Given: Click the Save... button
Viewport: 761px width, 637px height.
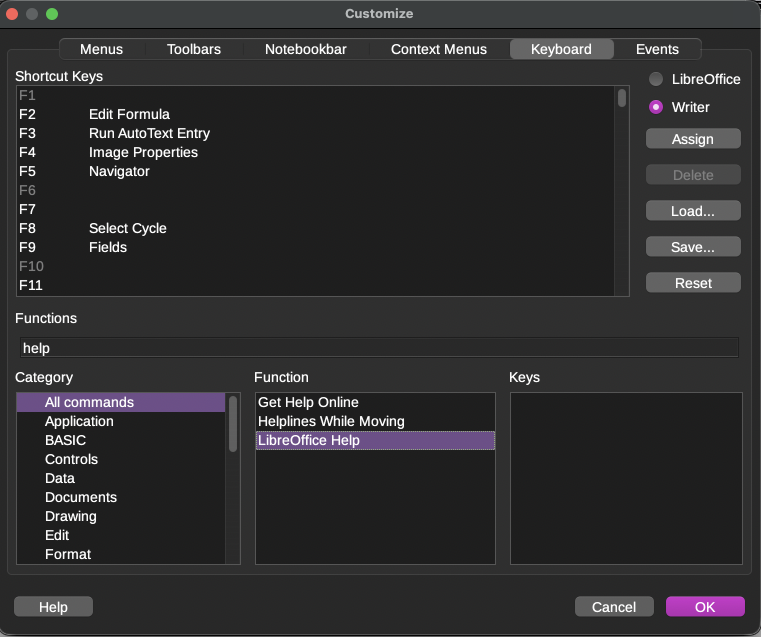Looking at the screenshot, I should point(693,247).
